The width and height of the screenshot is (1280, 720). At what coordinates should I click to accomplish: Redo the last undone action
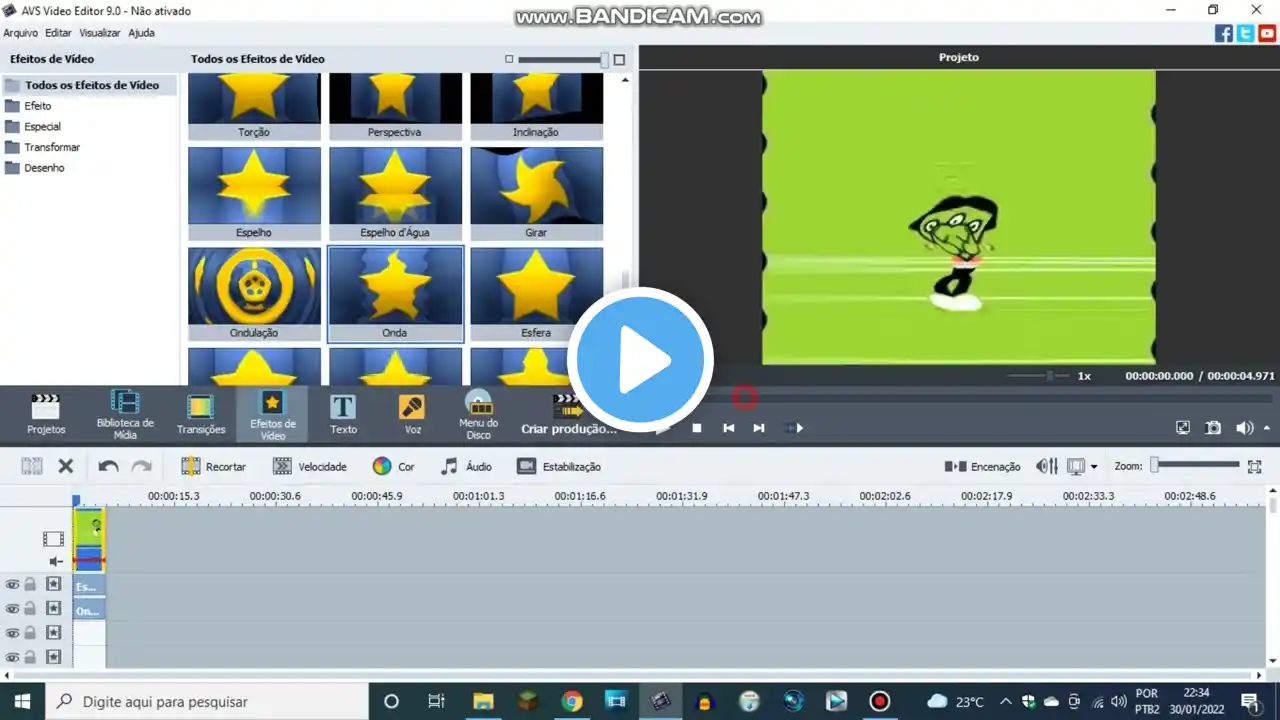tap(142, 466)
